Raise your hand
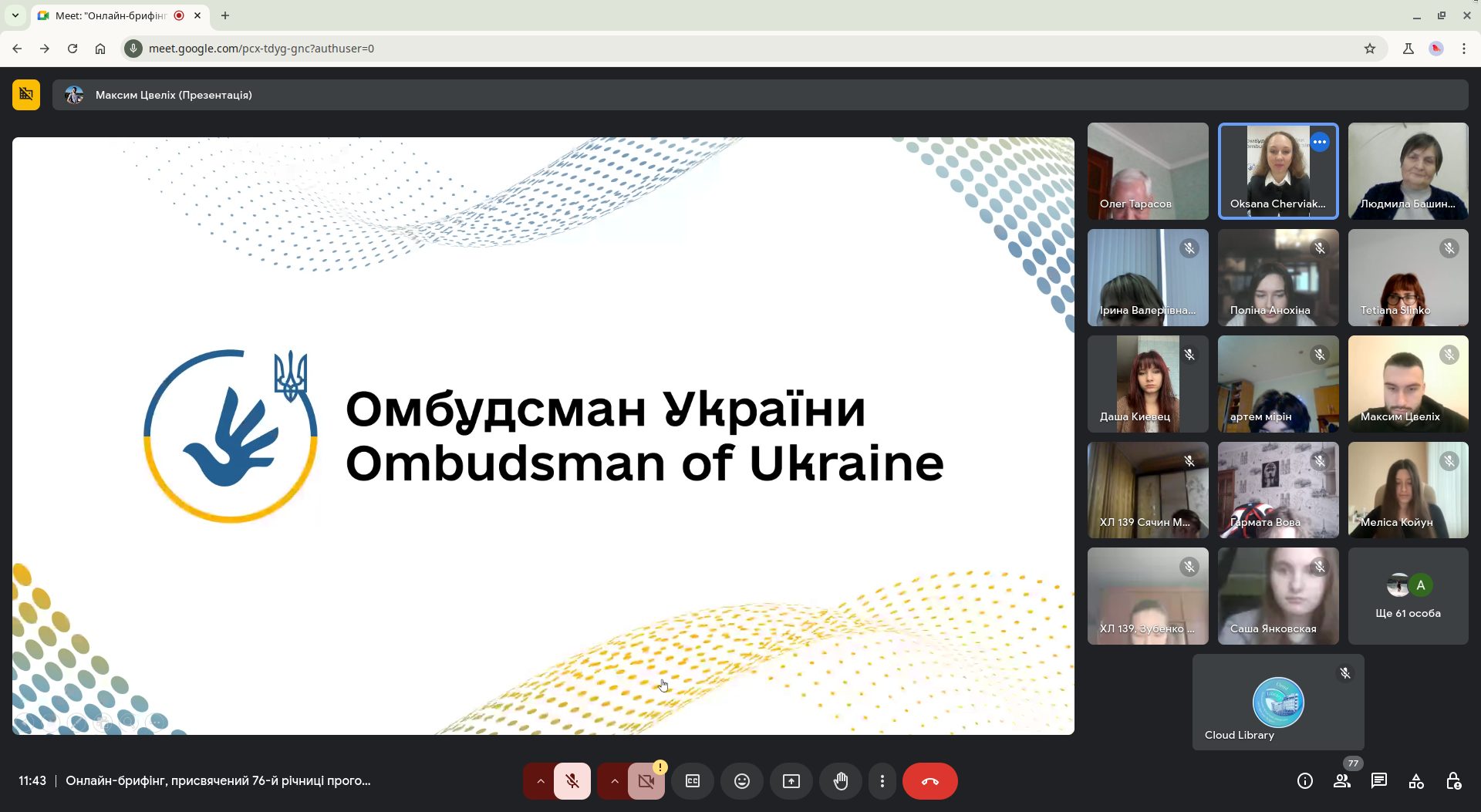 click(x=840, y=781)
